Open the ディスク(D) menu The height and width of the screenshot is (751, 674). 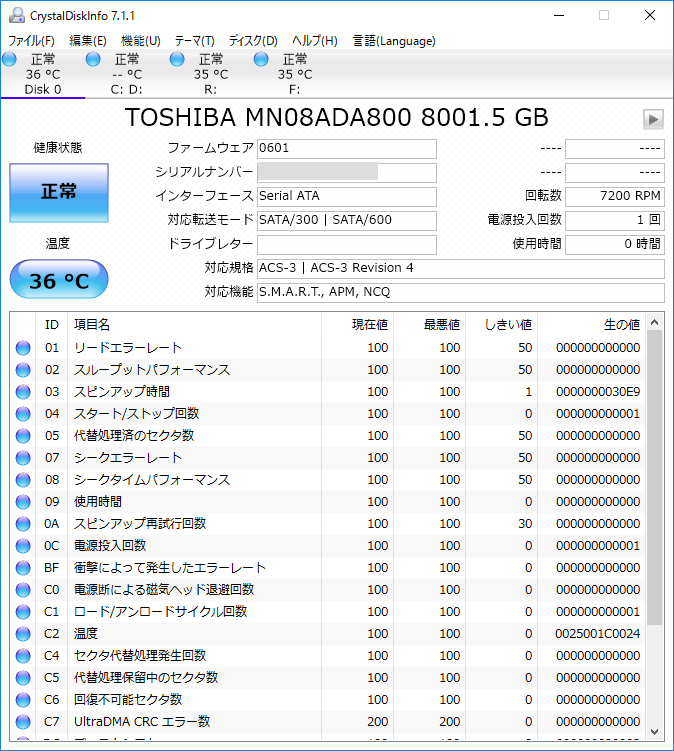pos(253,41)
